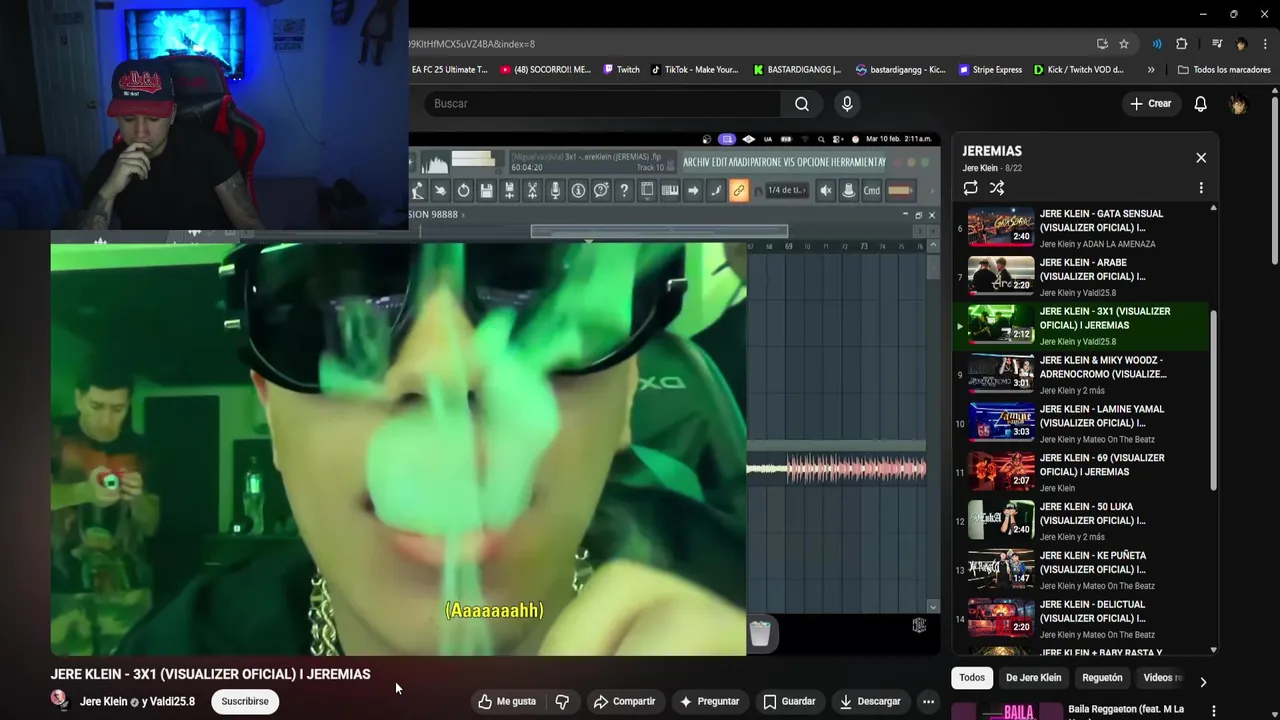Start voice search with the microphone icon
The width and height of the screenshot is (1280, 720).
pos(847,104)
